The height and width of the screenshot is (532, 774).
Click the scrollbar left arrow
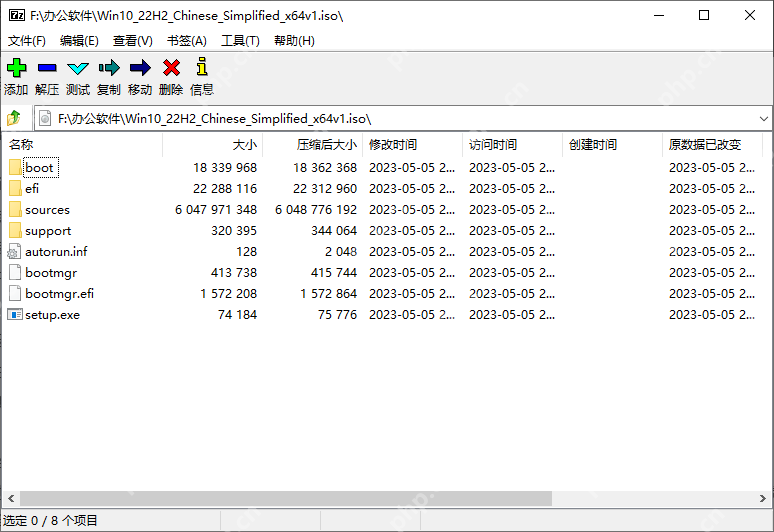coord(11,498)
